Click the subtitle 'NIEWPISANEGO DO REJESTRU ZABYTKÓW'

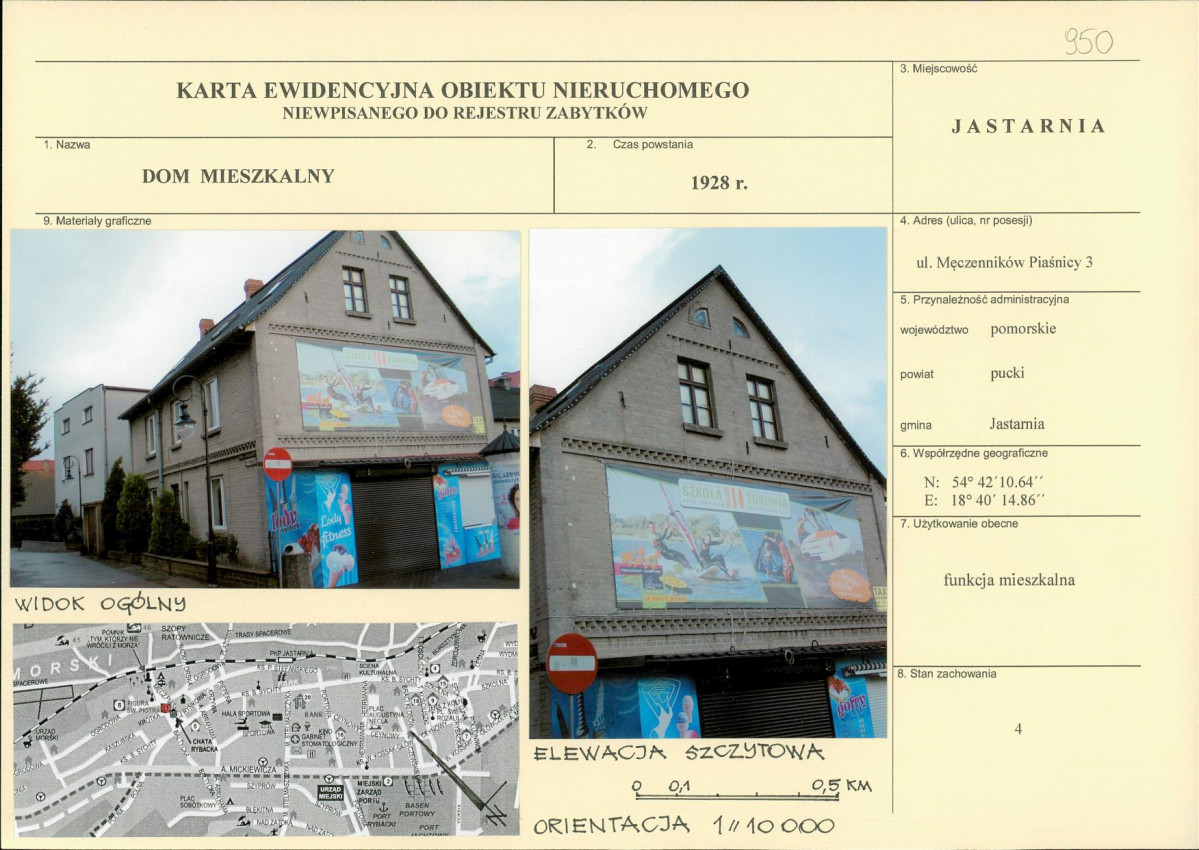tap(465, 114)
